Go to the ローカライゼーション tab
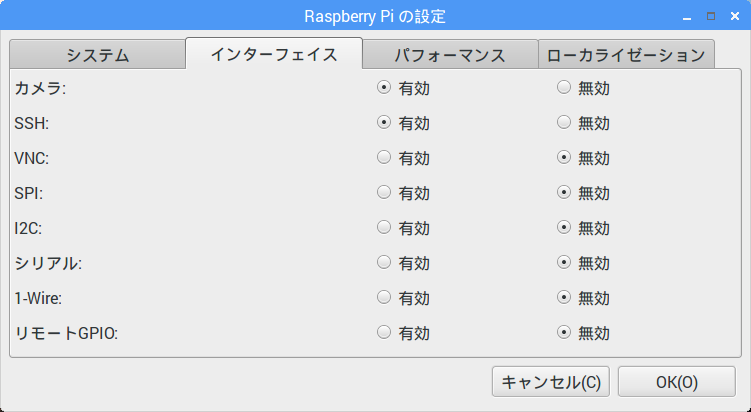The image size is (751, 412). [x=626, y=55]
